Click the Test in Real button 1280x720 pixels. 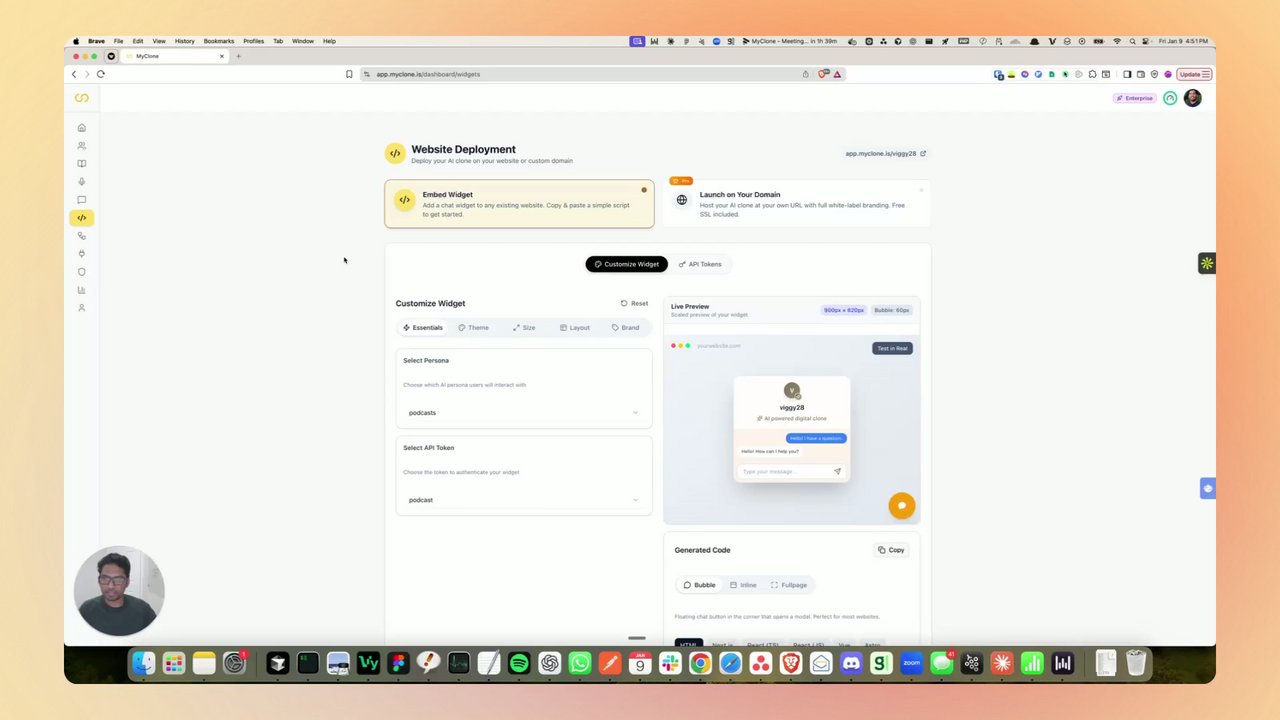point(892,348)
